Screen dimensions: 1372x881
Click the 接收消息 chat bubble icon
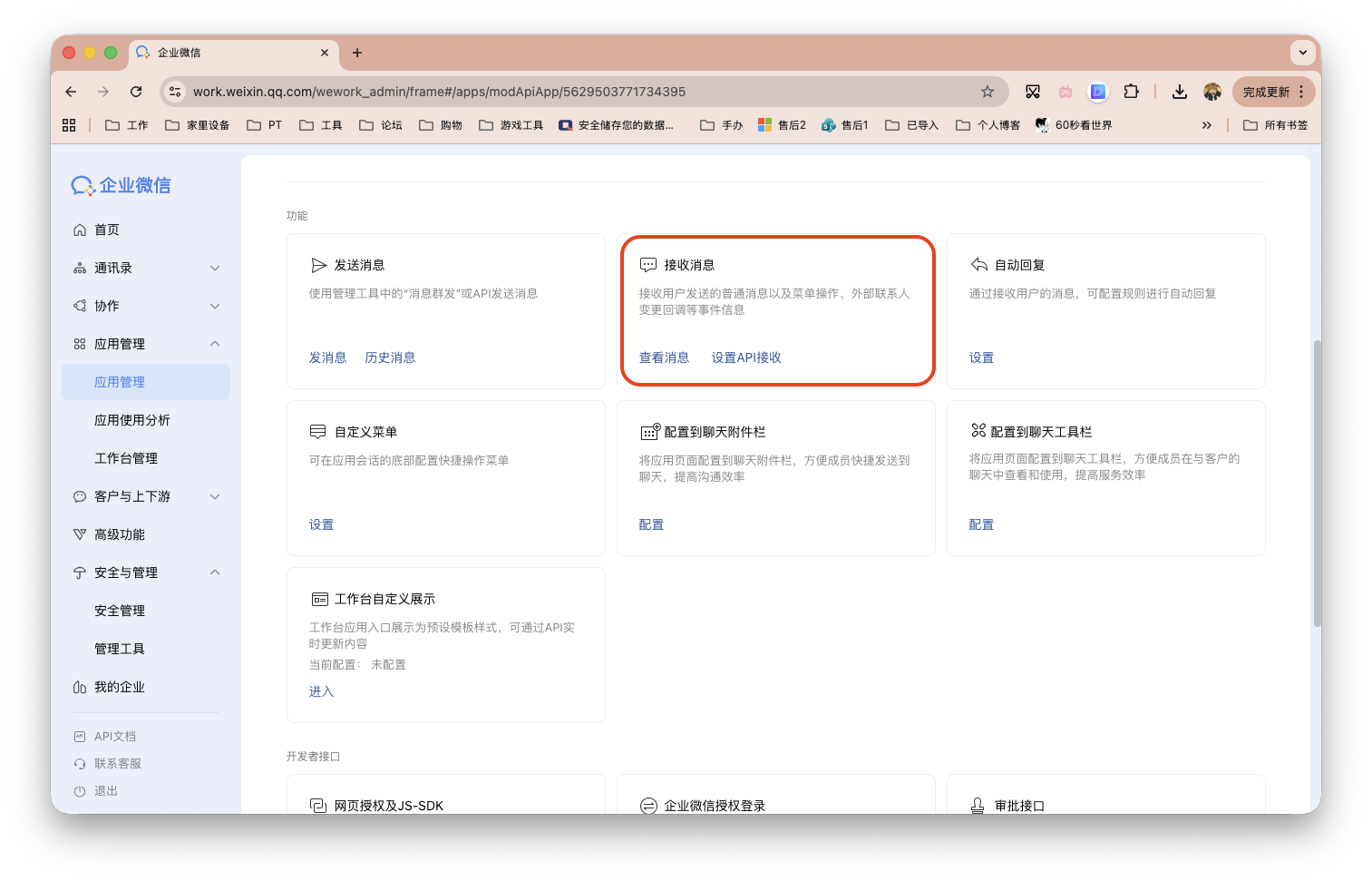click(647, 264)
